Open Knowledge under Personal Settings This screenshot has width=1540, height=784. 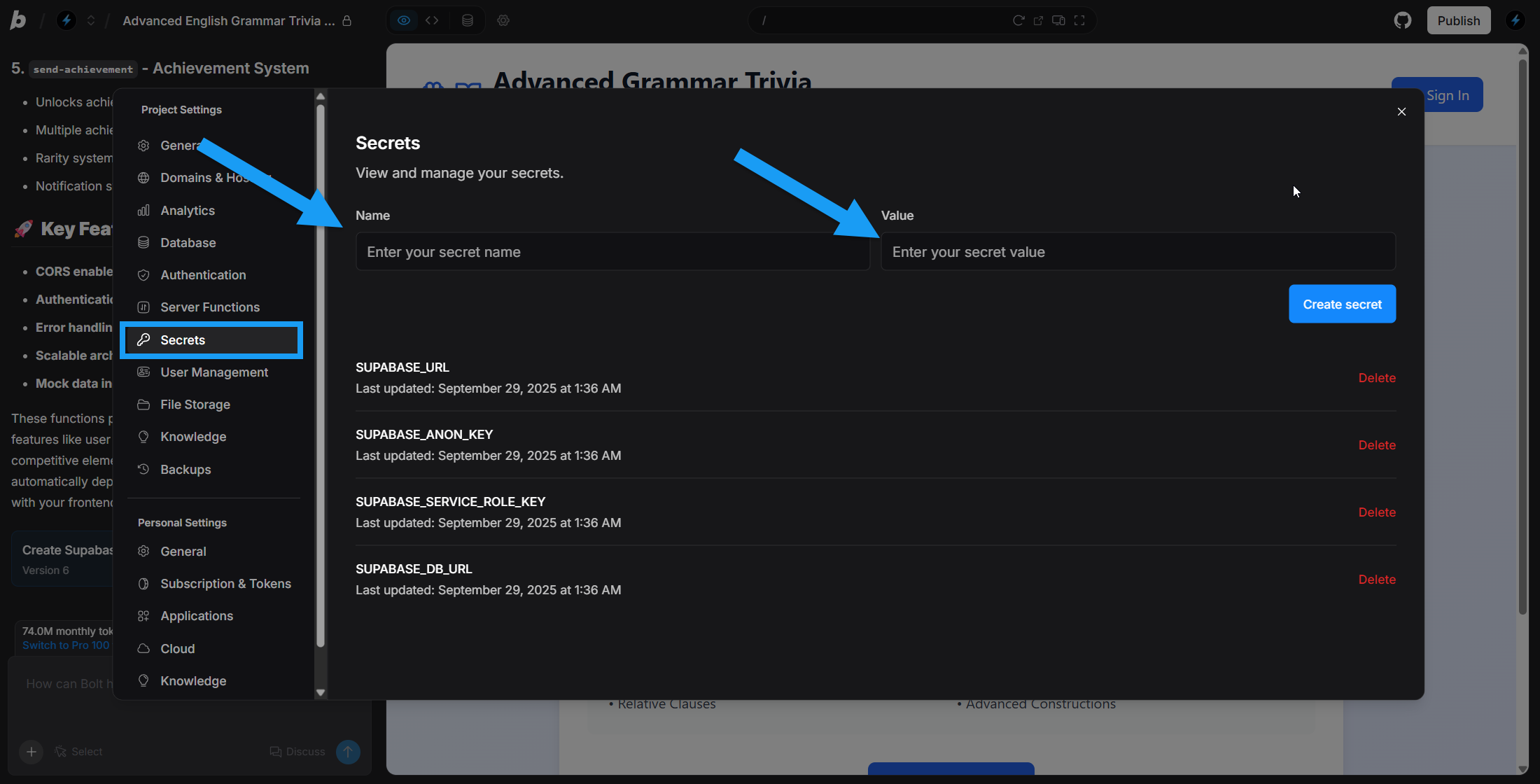coord(213,680)
